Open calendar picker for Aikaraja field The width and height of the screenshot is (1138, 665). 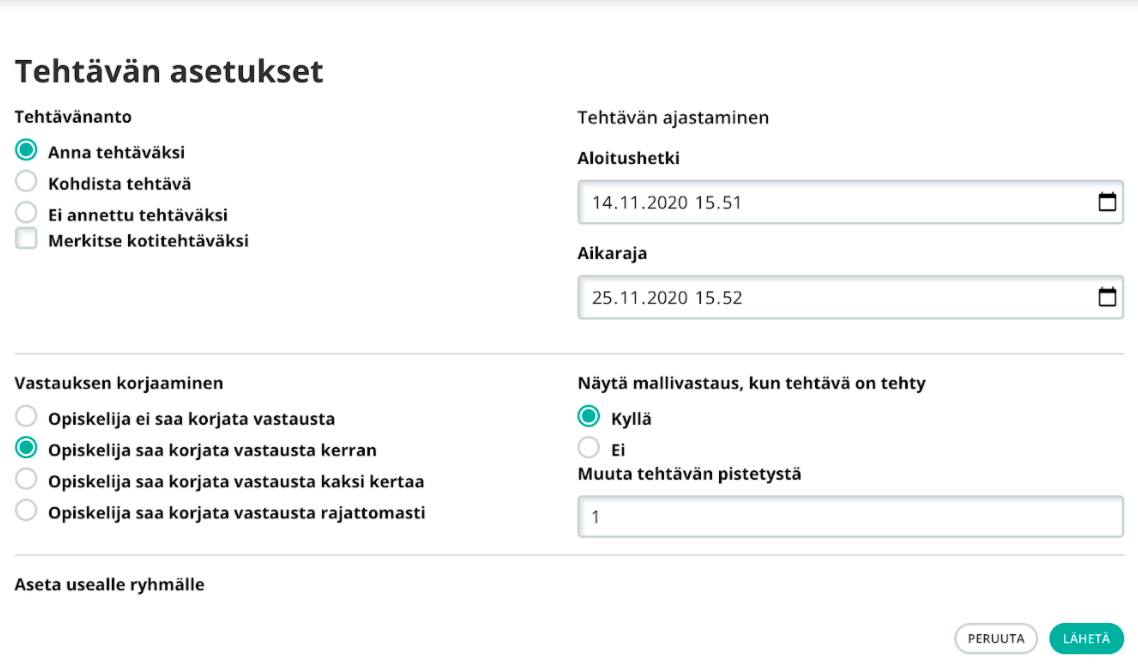pos(1107,297)
